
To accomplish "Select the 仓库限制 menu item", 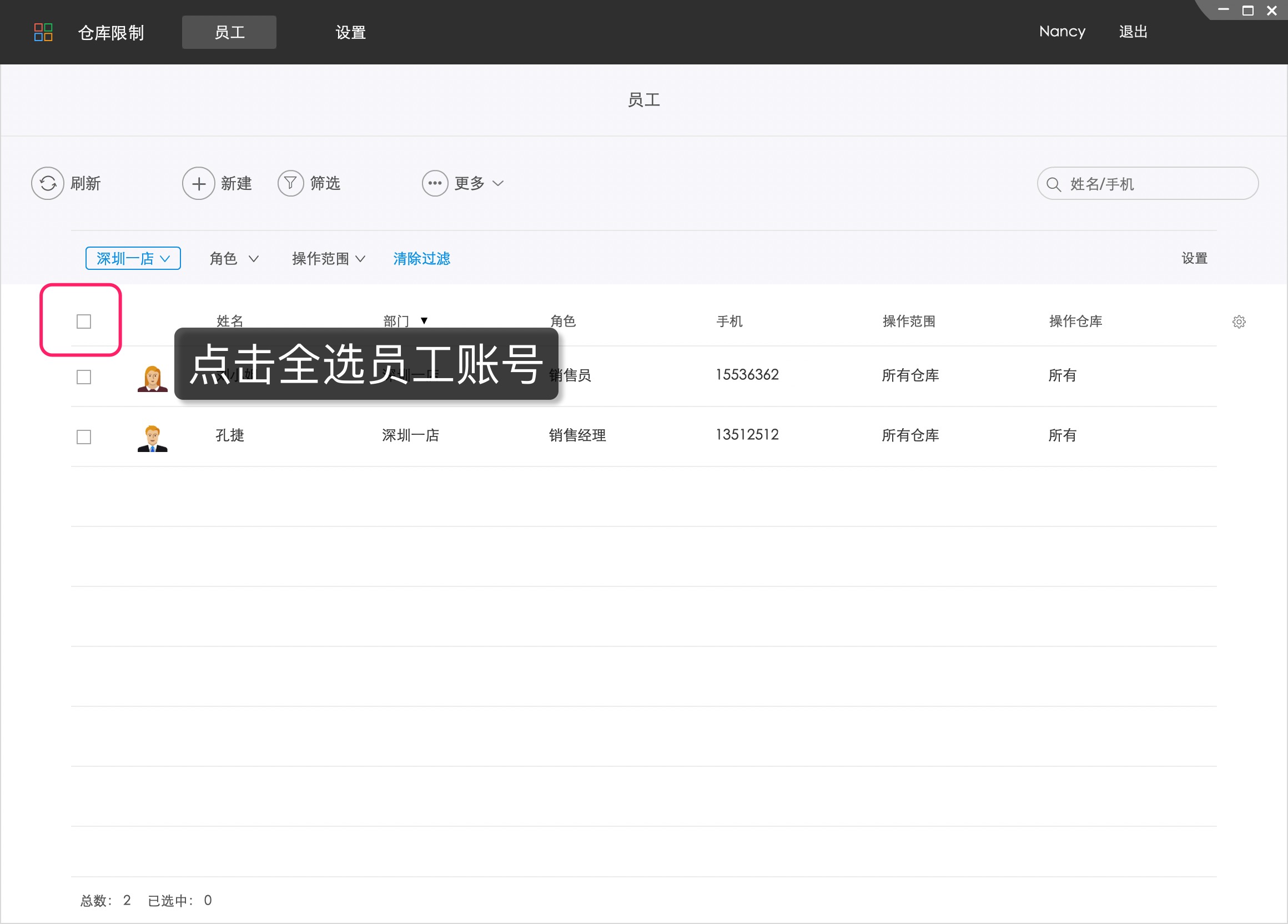I will 110,32.
